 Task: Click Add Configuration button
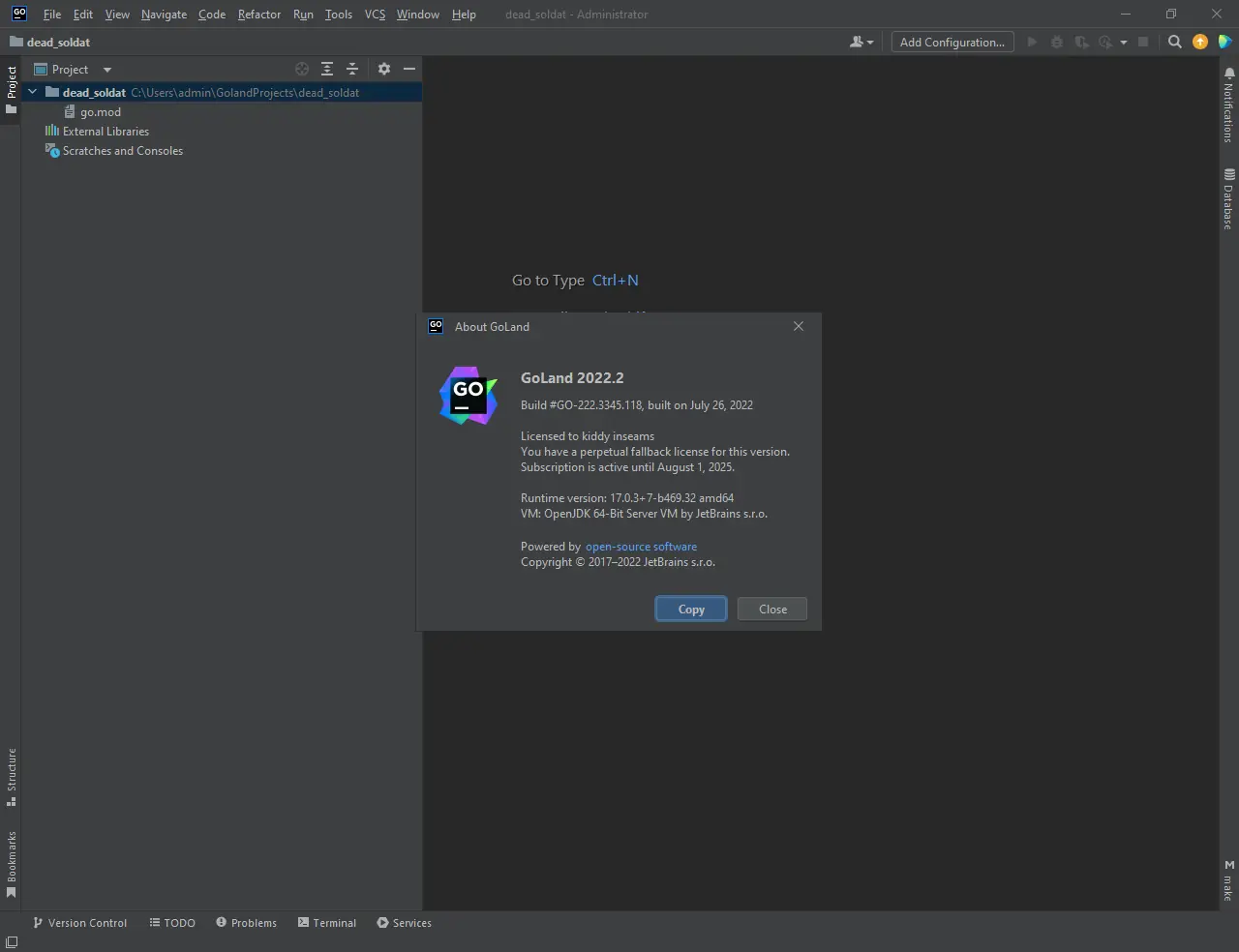point(952,43)
